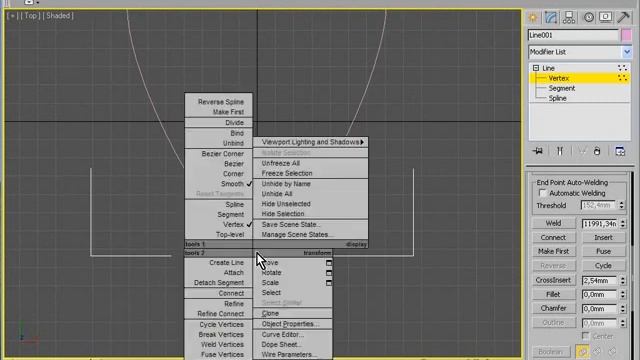Open Configure Modifier Sets icon
Image resolution: width=640 pixels, height=360 pixels.
pyautogui.click(x=620, y=151)
